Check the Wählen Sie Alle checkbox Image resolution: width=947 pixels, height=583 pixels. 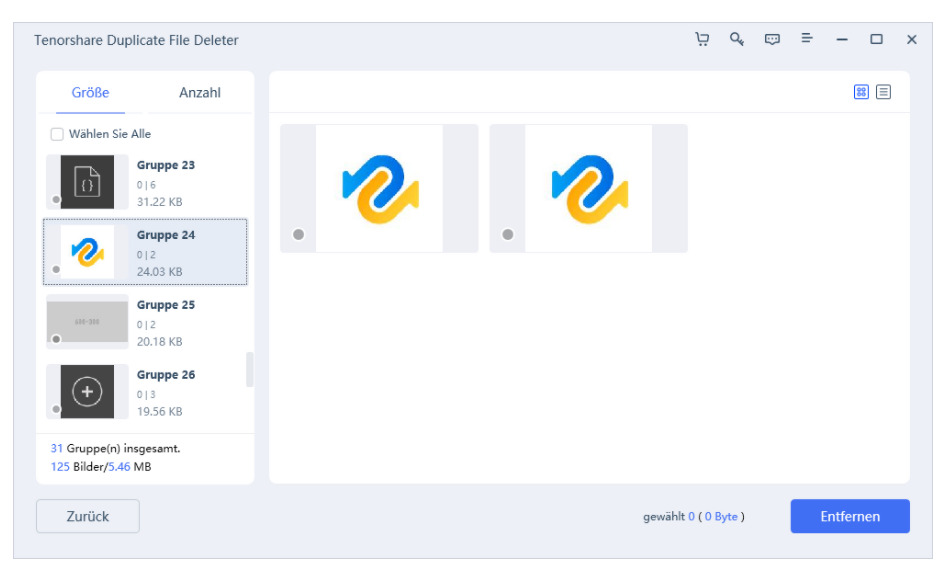click(x=57, y=134)
